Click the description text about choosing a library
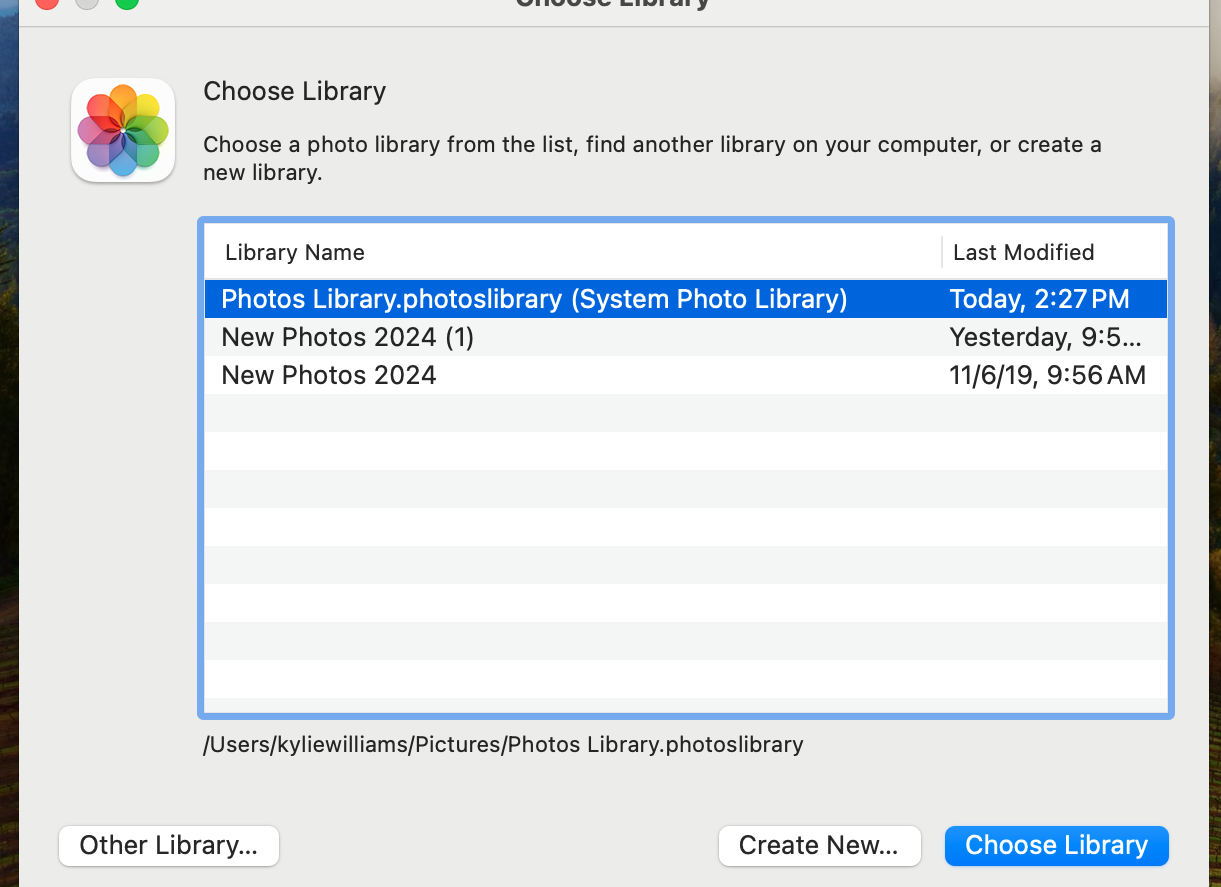The width and height of the screenshot is (1221, 887). [x=652, y=158]
